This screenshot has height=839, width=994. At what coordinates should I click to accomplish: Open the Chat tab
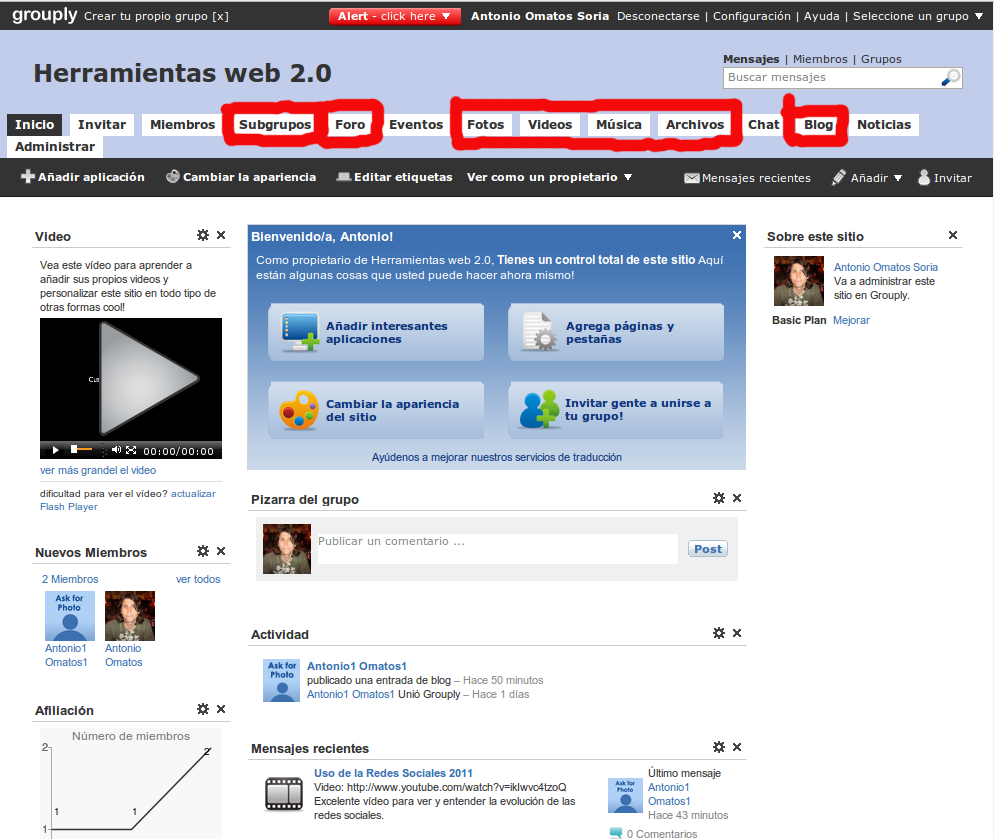(763, 124)
